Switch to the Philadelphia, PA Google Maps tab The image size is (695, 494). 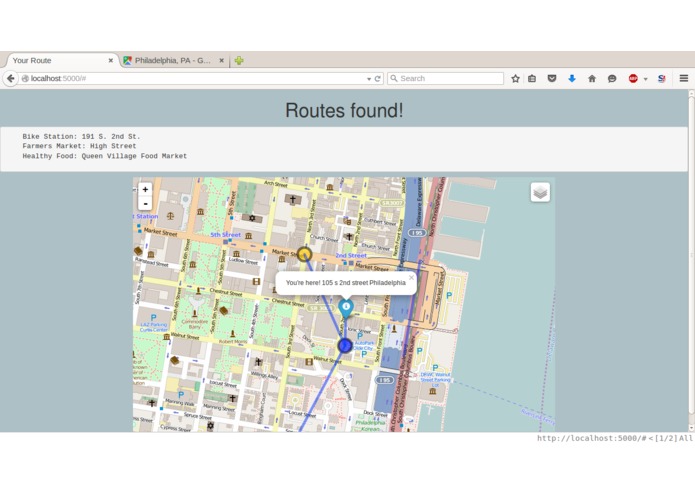(x=174, y=61)
